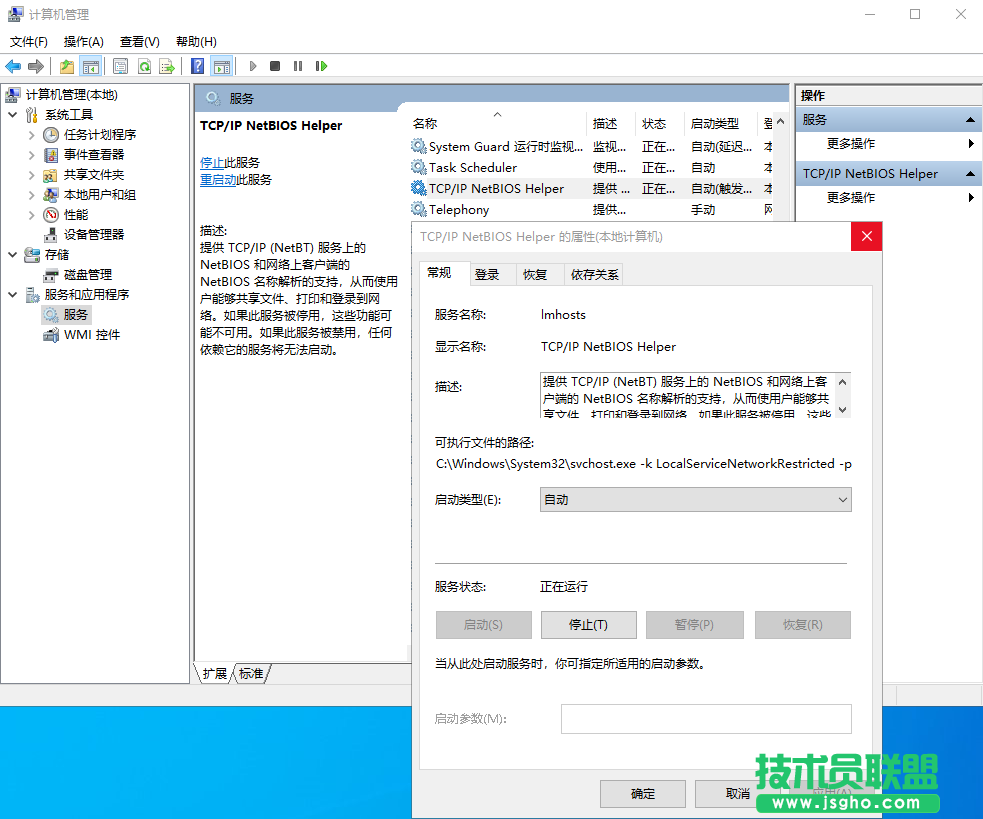Click the Stop Service square toolbar icon
Image resolution: width=983 pixels, height=819 pixels.
pos(275,66)
